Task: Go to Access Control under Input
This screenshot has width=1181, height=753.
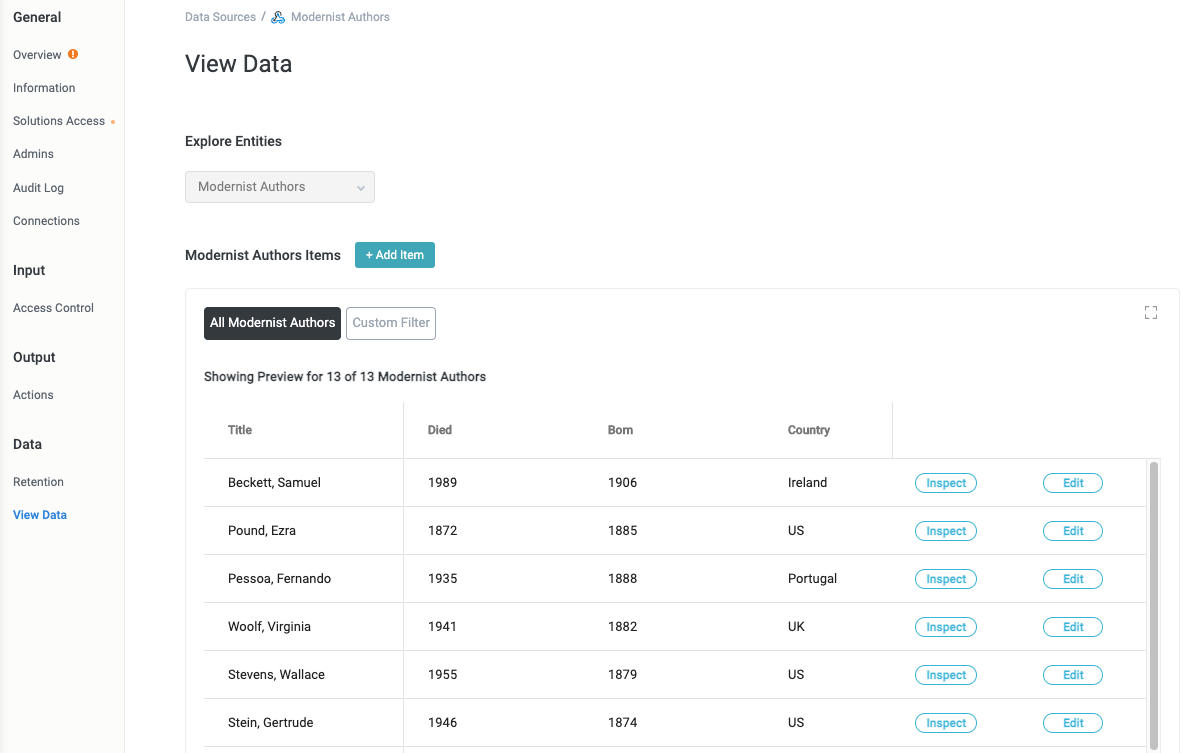Action: click(53, 307)
